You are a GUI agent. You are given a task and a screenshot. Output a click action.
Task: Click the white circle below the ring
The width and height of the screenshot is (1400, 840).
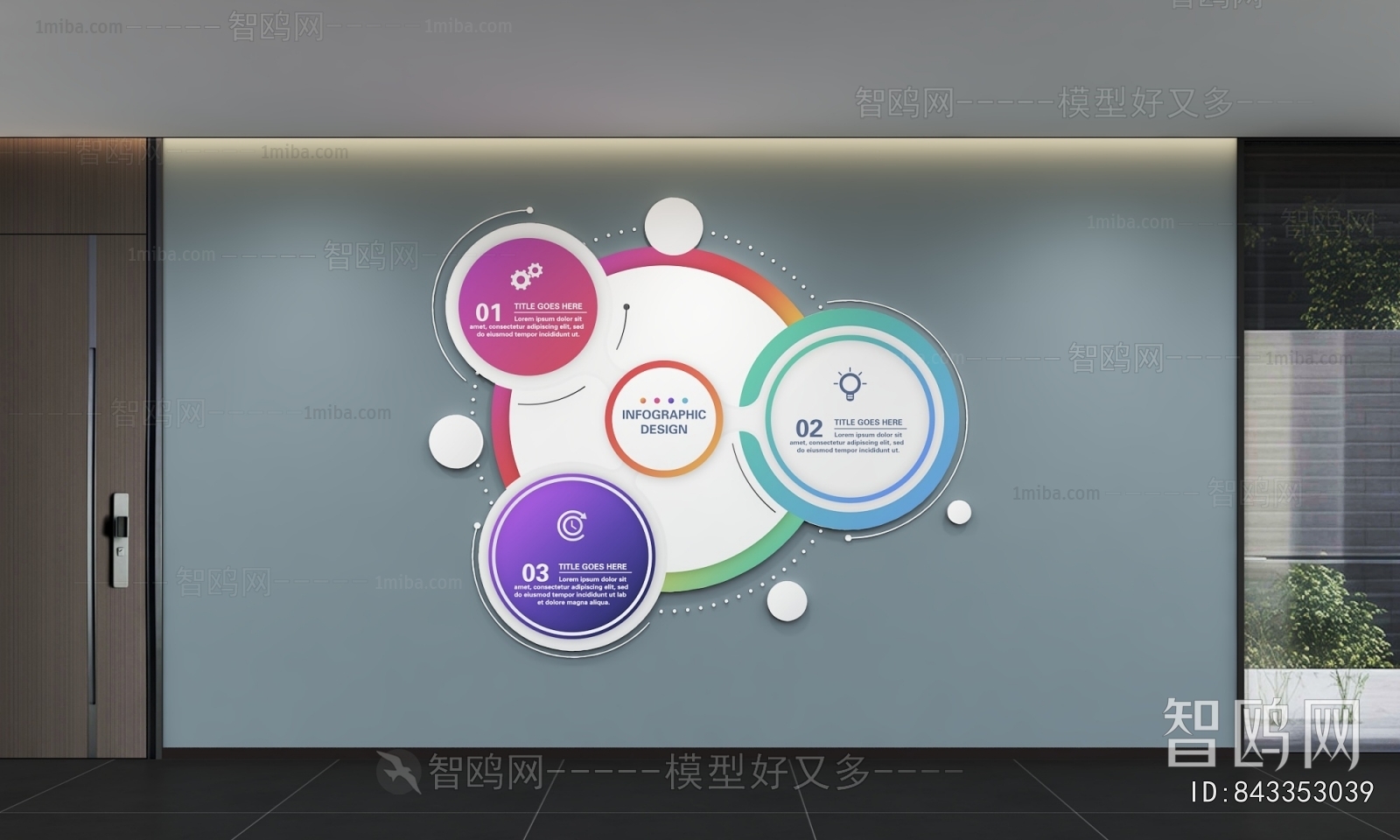click(x=787, y=601)
